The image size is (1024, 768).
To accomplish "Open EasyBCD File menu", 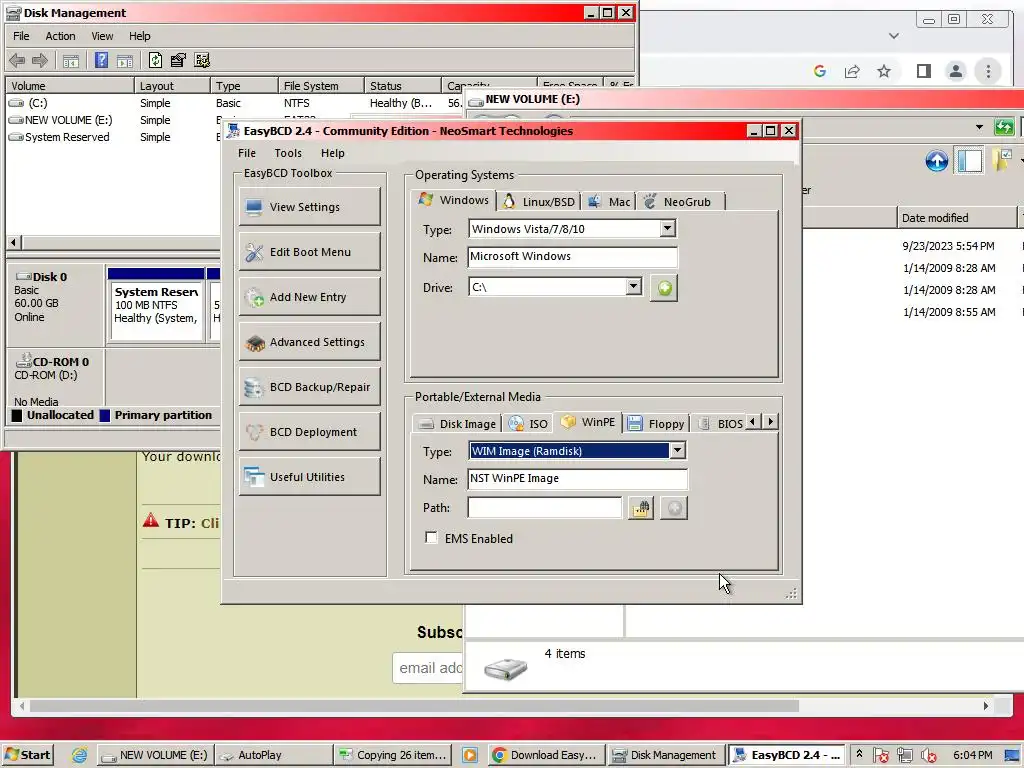I will pos(247,153).
